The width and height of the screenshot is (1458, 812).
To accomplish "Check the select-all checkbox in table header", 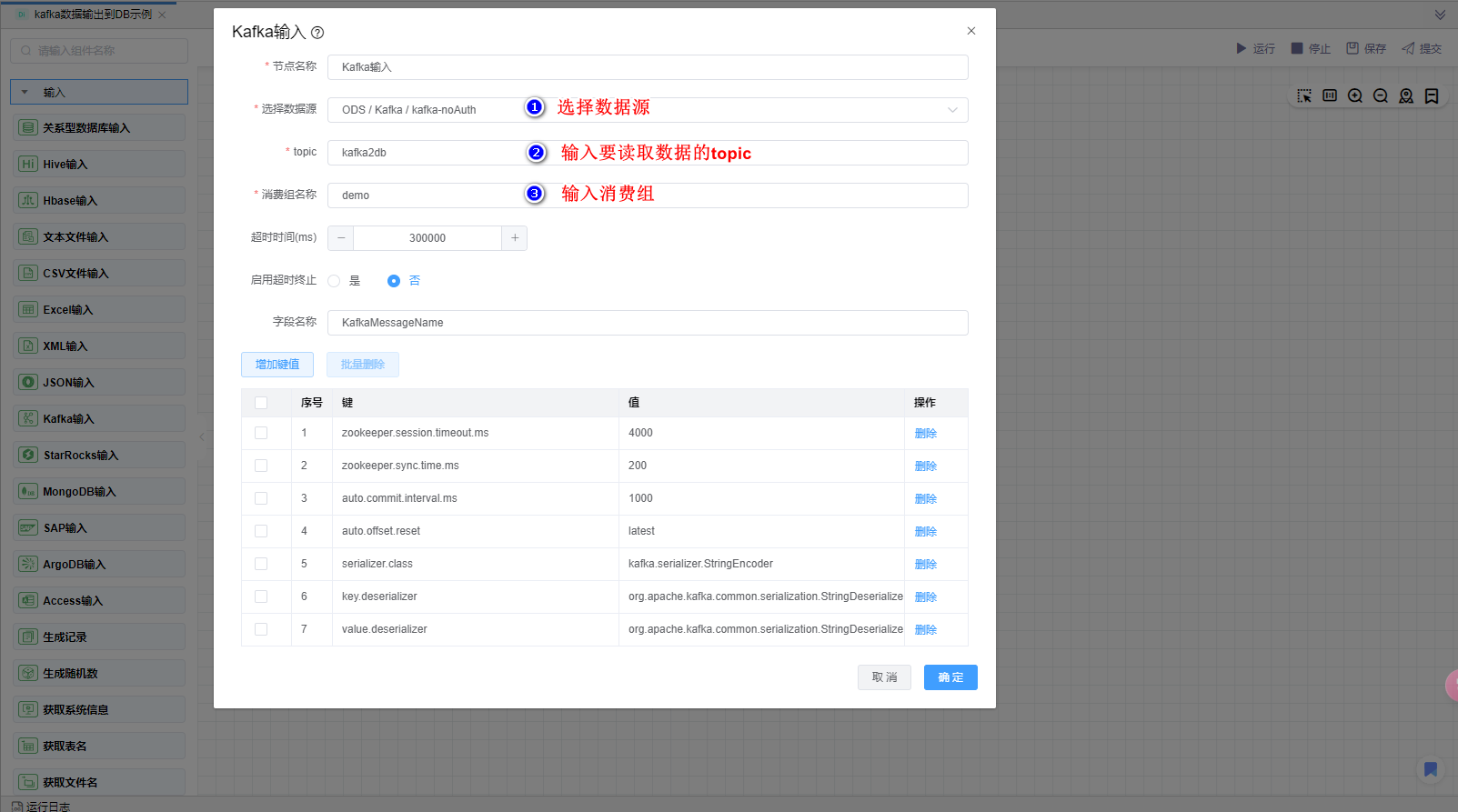I will coord(261,403).
